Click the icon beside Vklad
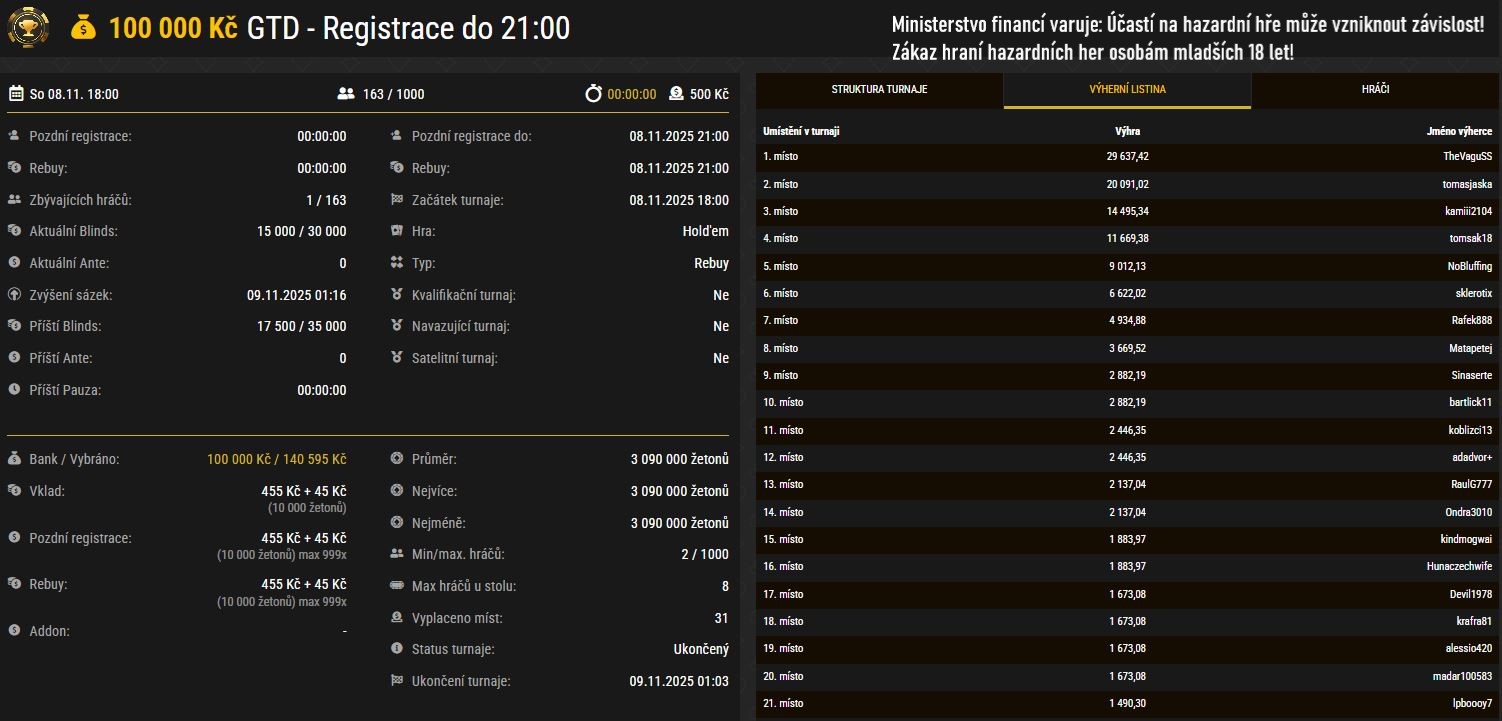Viewport: 1502px width, 721px height. click(14, 491)
